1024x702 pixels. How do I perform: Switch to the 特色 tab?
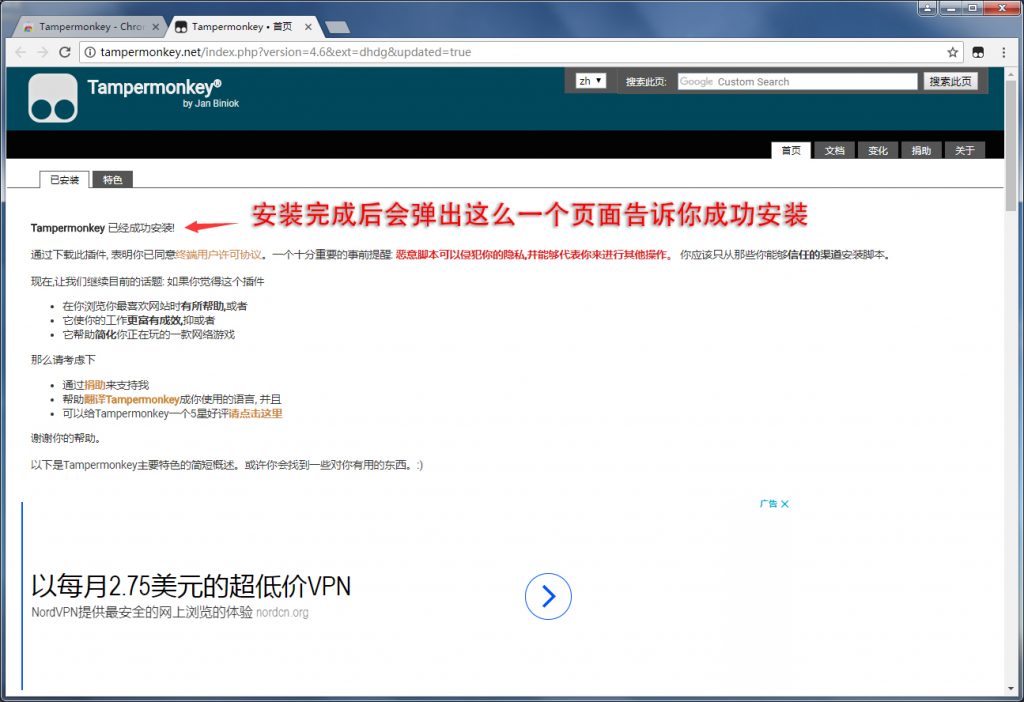pos(112,179)
